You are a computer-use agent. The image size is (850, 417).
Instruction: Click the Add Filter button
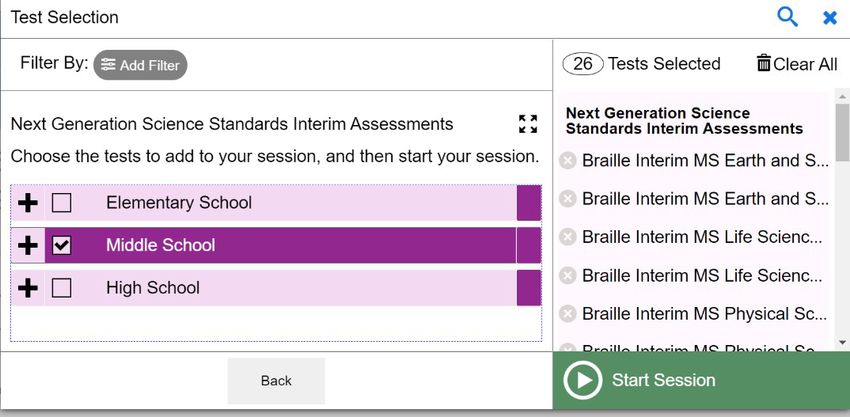click(140, 65)
